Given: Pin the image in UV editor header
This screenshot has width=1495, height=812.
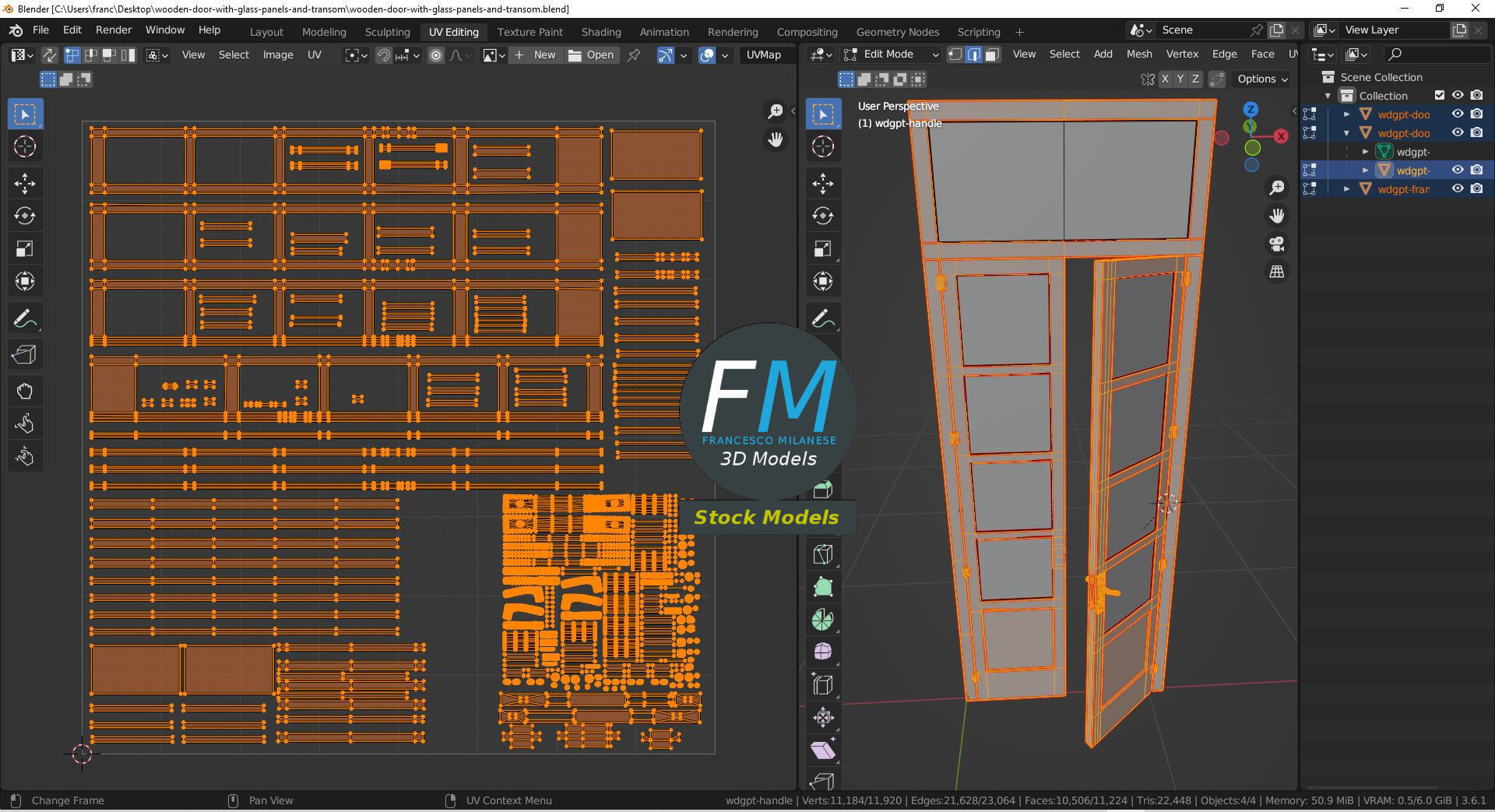Looking at the screenshot, I should 634,54.
